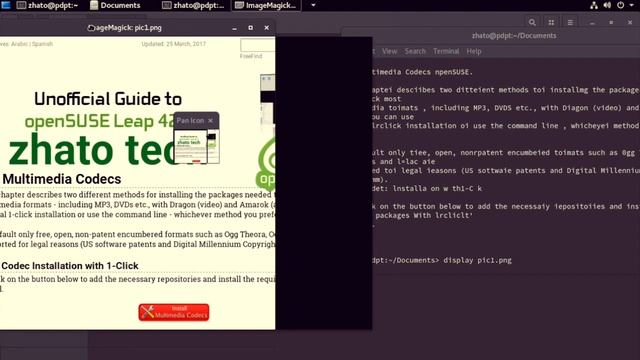Open View menu in terminal window
Viewport: 640px width, 360px height.
389,51
